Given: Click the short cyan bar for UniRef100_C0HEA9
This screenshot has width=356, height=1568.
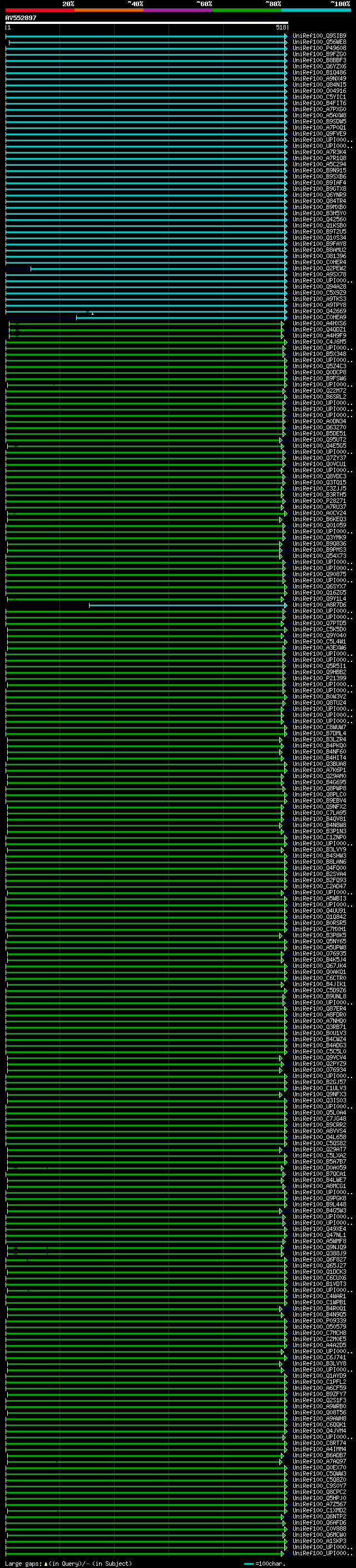Looking at the screenshot, I should [181, 317].
